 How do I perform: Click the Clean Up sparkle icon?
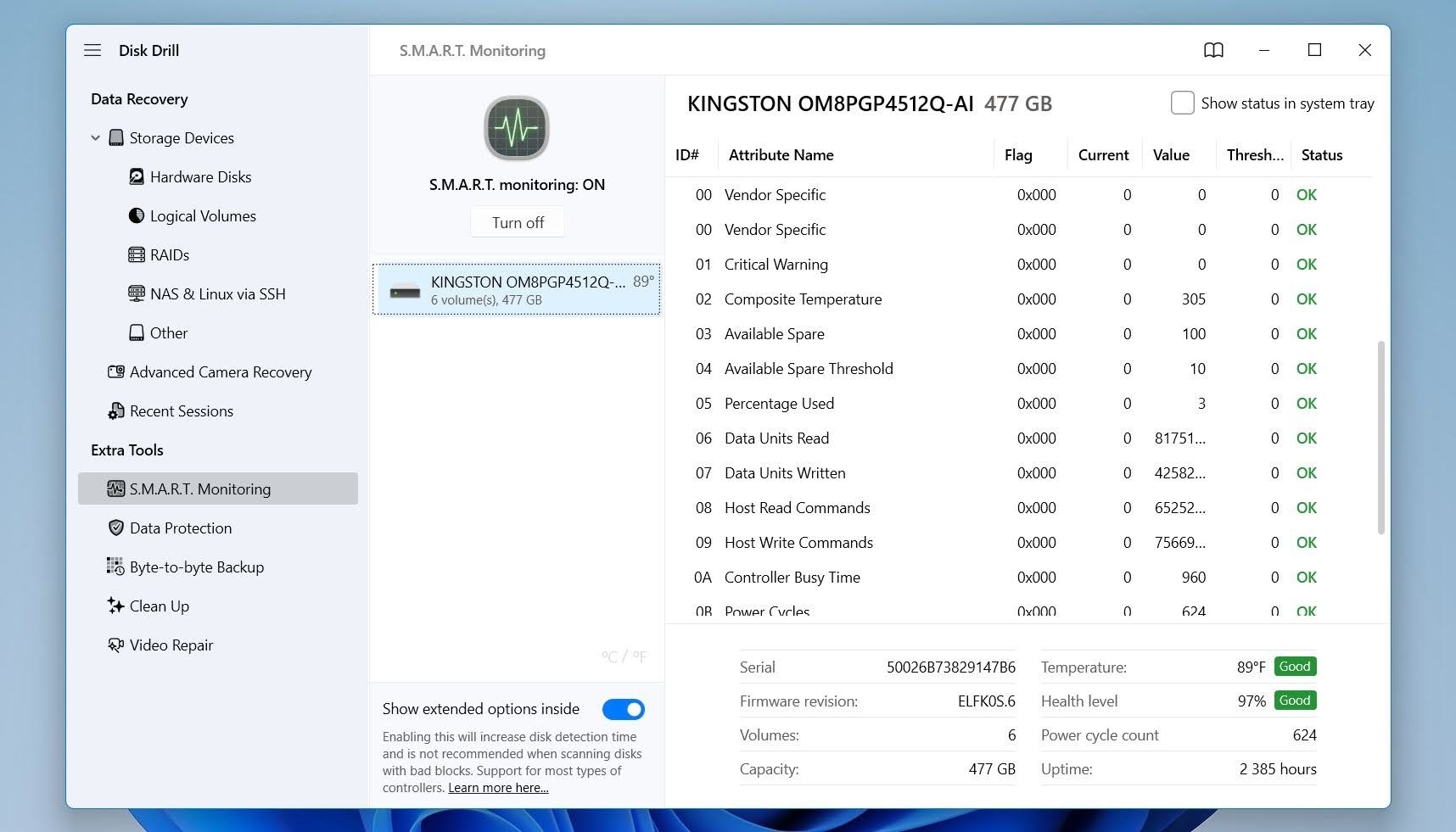point(116,606)
